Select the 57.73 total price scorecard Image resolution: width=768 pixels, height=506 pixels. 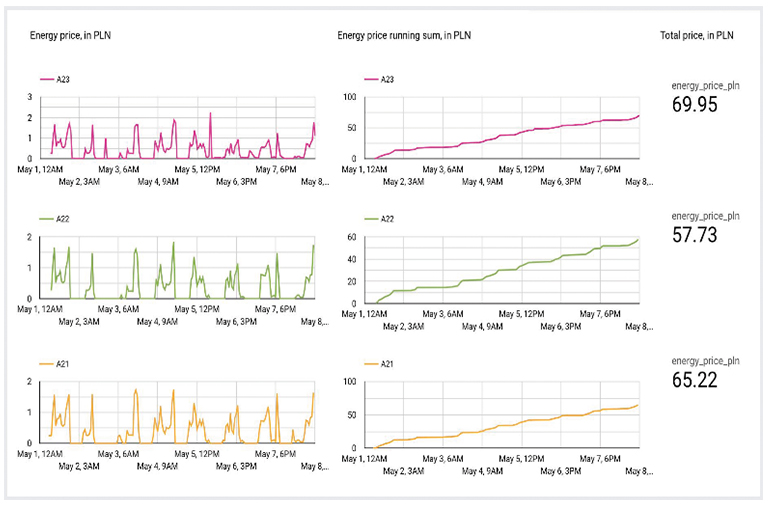(694, 235)
